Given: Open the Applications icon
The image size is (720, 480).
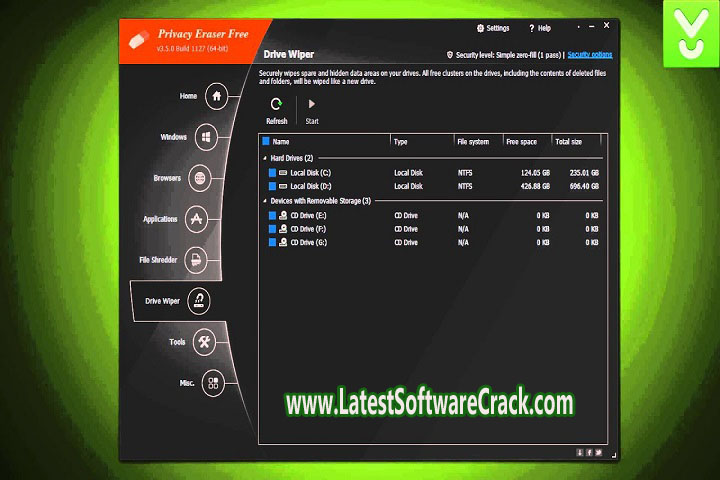Looking at the screenshot, I should [197, 219].
